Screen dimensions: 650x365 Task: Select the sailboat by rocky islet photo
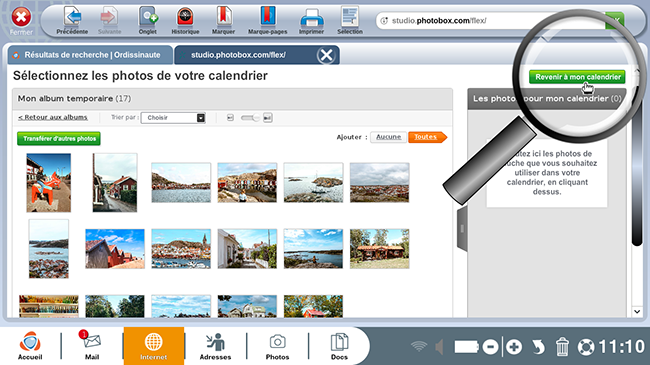(x=313, y=182)
